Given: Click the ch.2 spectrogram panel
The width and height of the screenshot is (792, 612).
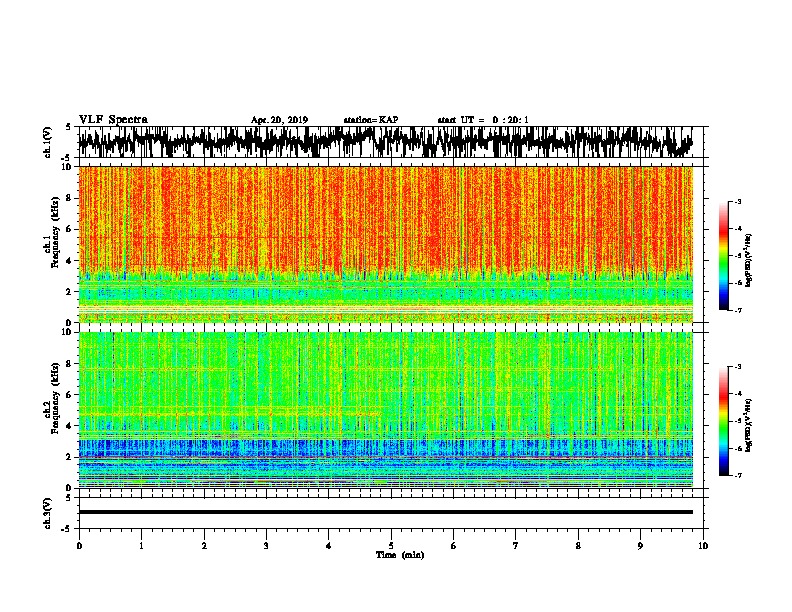Looking at the screenshot, I should 386,410.
